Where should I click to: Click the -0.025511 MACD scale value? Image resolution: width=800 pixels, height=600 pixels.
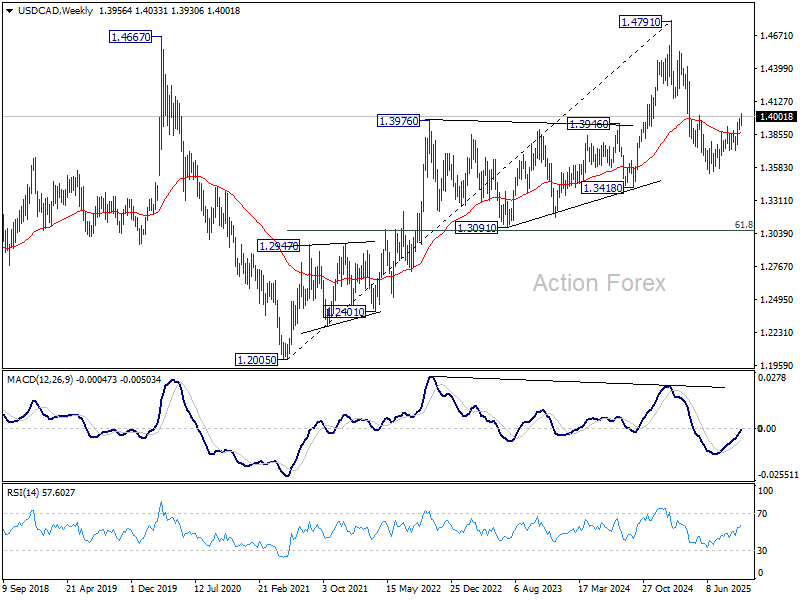pos(778,475)
